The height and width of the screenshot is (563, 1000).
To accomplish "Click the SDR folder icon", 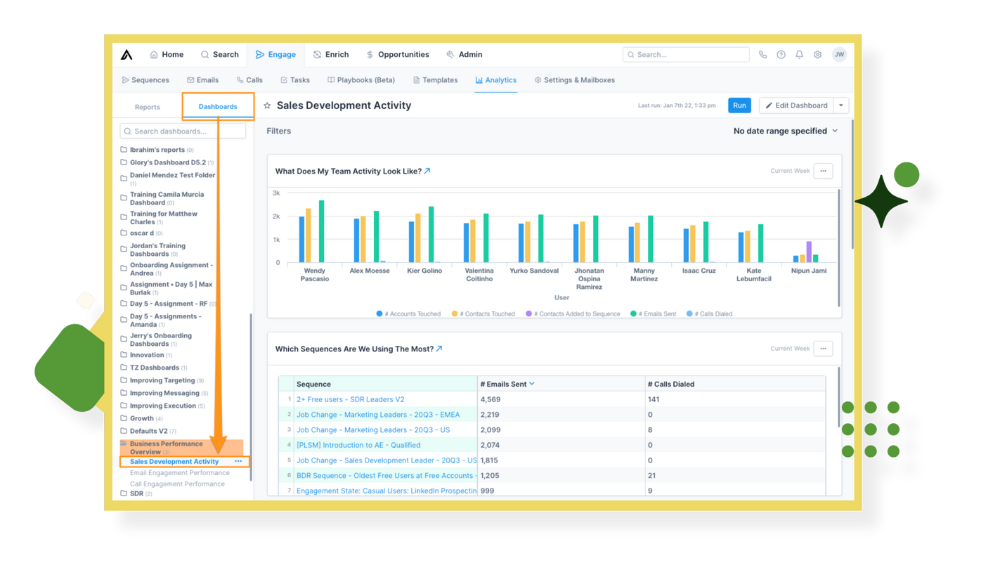I will [x=124, y=494].
